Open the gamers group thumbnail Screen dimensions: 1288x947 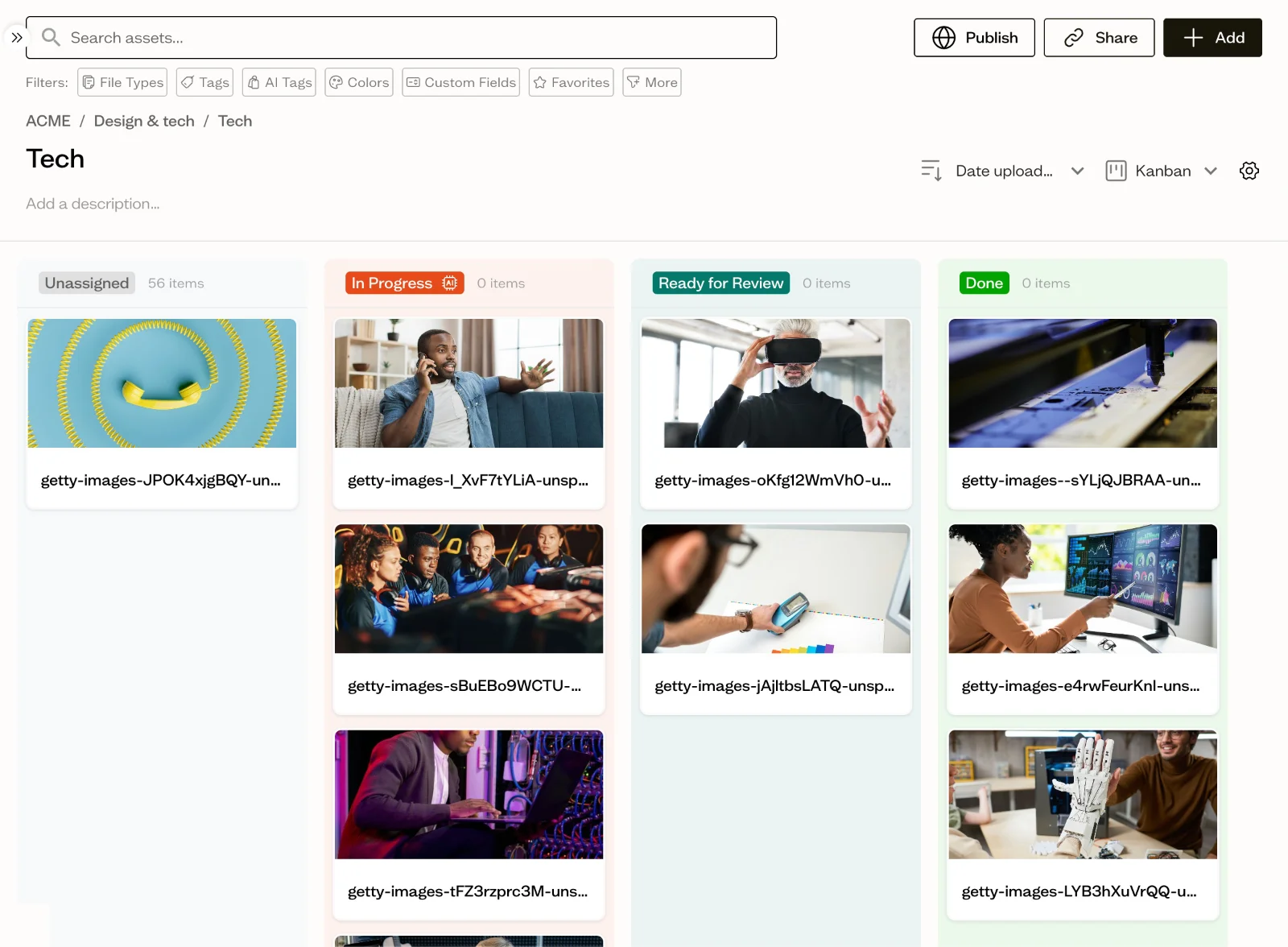[x=469, y=589]
